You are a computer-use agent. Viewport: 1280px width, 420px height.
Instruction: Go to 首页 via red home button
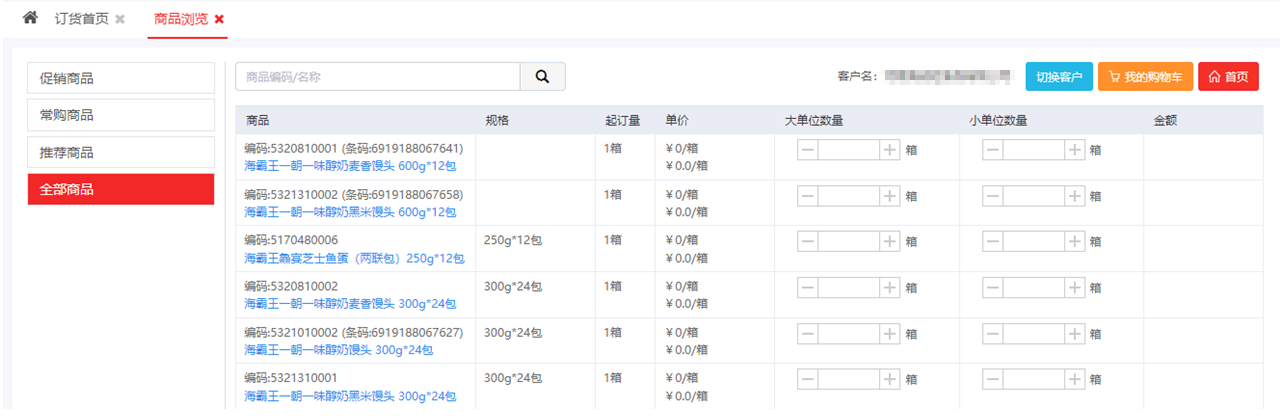1228,77
